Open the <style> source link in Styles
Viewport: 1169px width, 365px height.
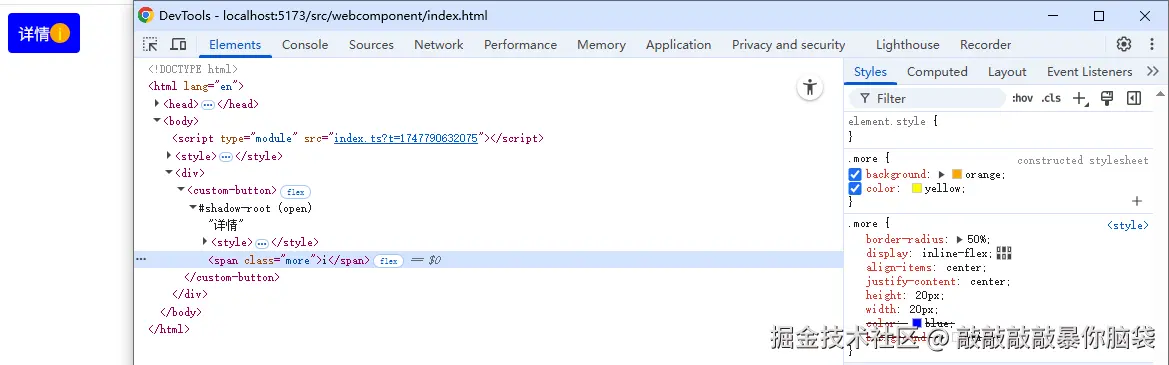click(x=1127, y=225)
